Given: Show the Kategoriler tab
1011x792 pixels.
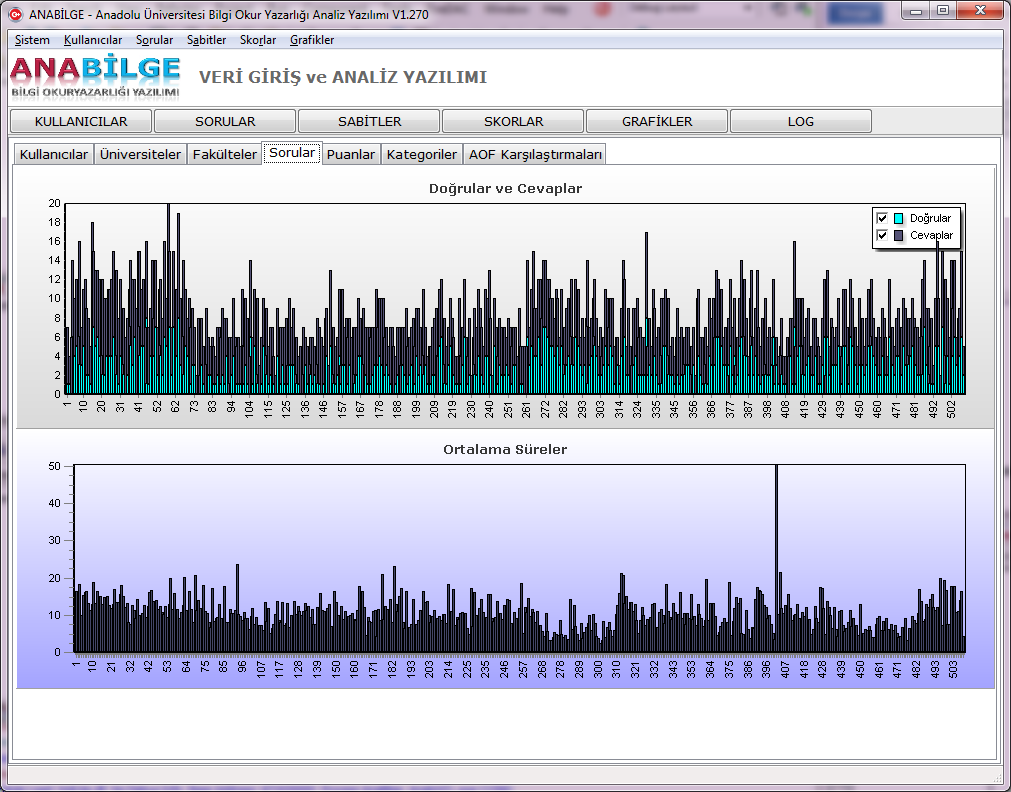Looking at the screenshot, I should pos(422,154).
